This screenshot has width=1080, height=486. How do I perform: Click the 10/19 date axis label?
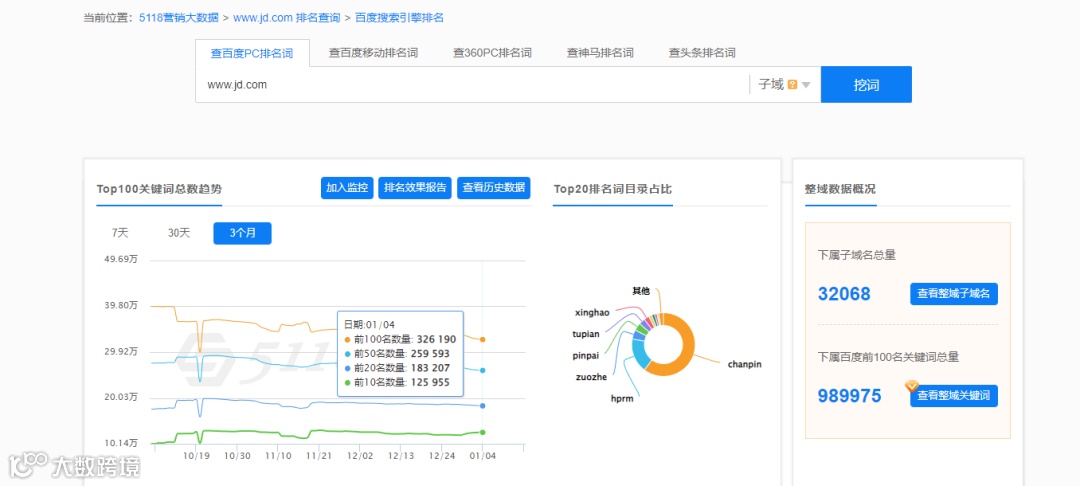[196, 456]
